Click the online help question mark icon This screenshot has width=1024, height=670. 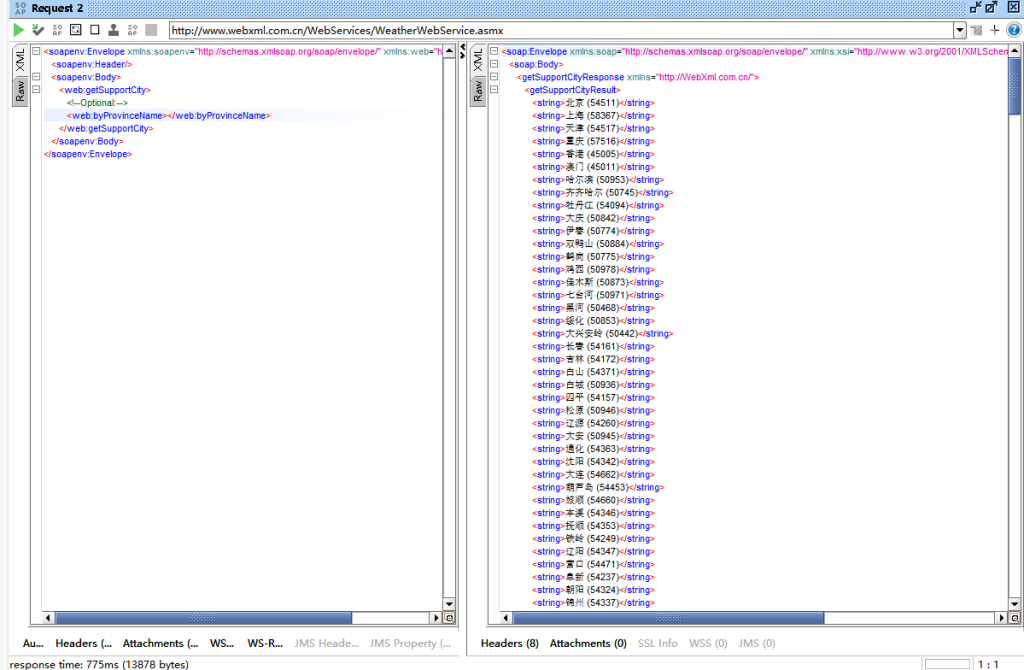point(1013,30)
